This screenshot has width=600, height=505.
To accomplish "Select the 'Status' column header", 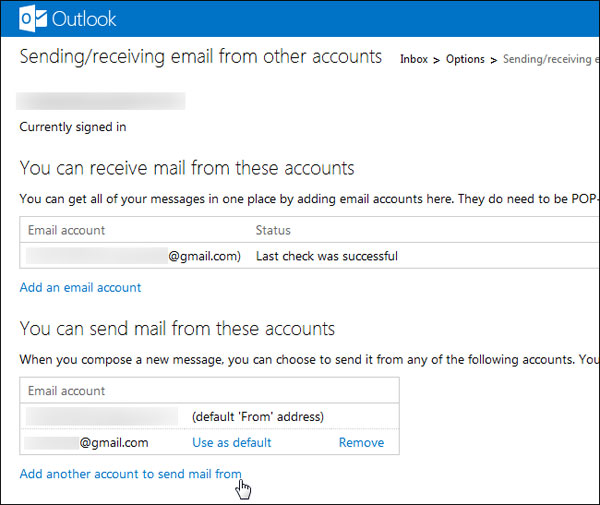I will [273, 230].
